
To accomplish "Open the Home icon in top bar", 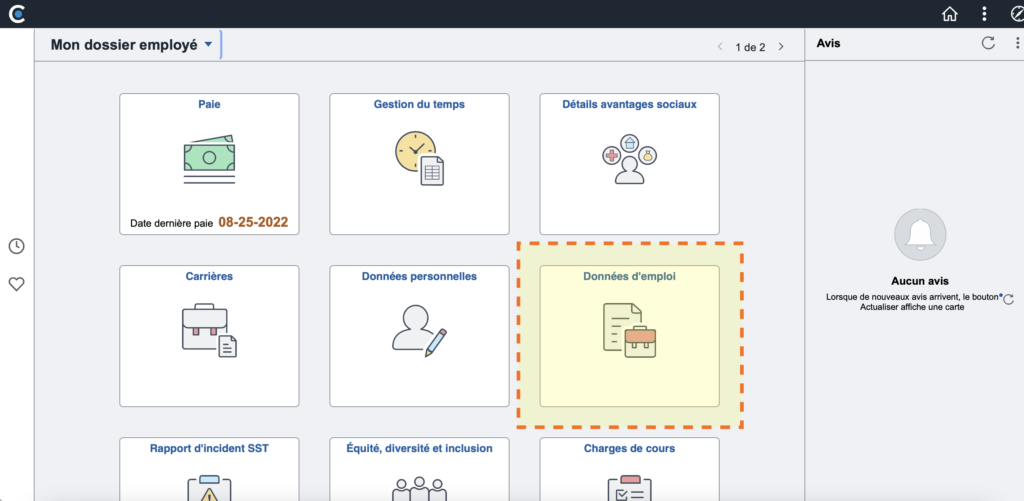I will click(x=950, y=14).
